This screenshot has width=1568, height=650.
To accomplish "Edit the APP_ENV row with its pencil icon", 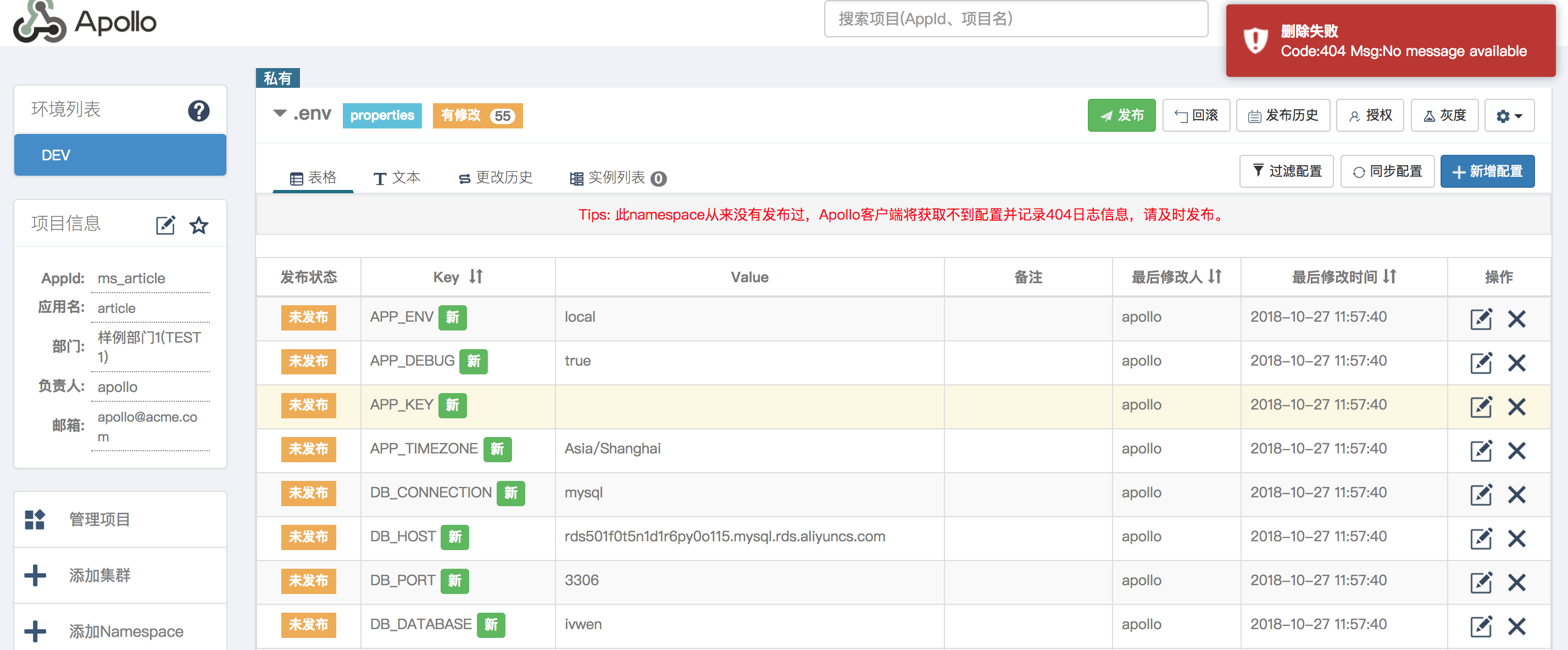I will tap(1482, 318).
